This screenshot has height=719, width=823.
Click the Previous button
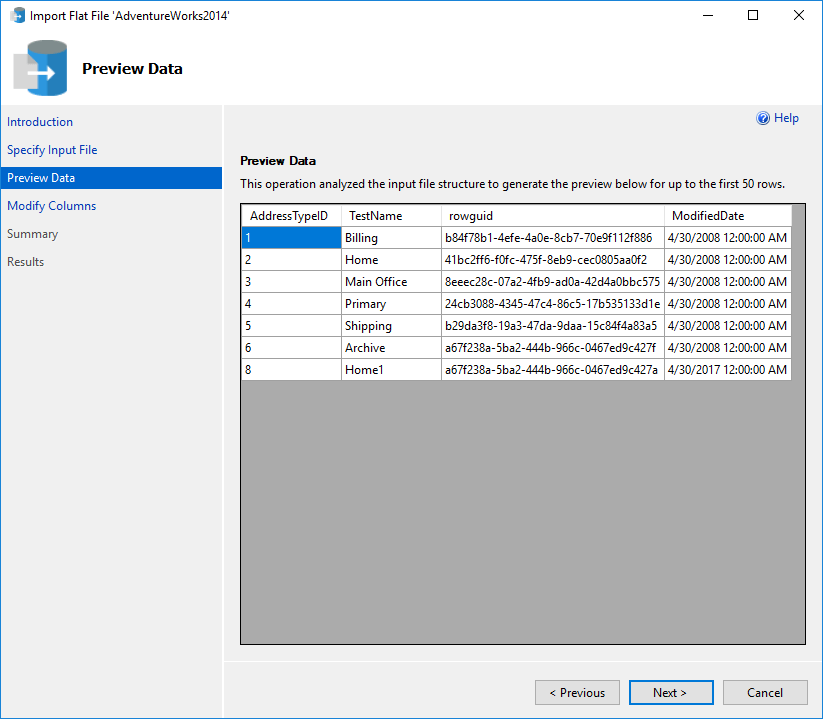pyautogui.click(x=577, y=692)
